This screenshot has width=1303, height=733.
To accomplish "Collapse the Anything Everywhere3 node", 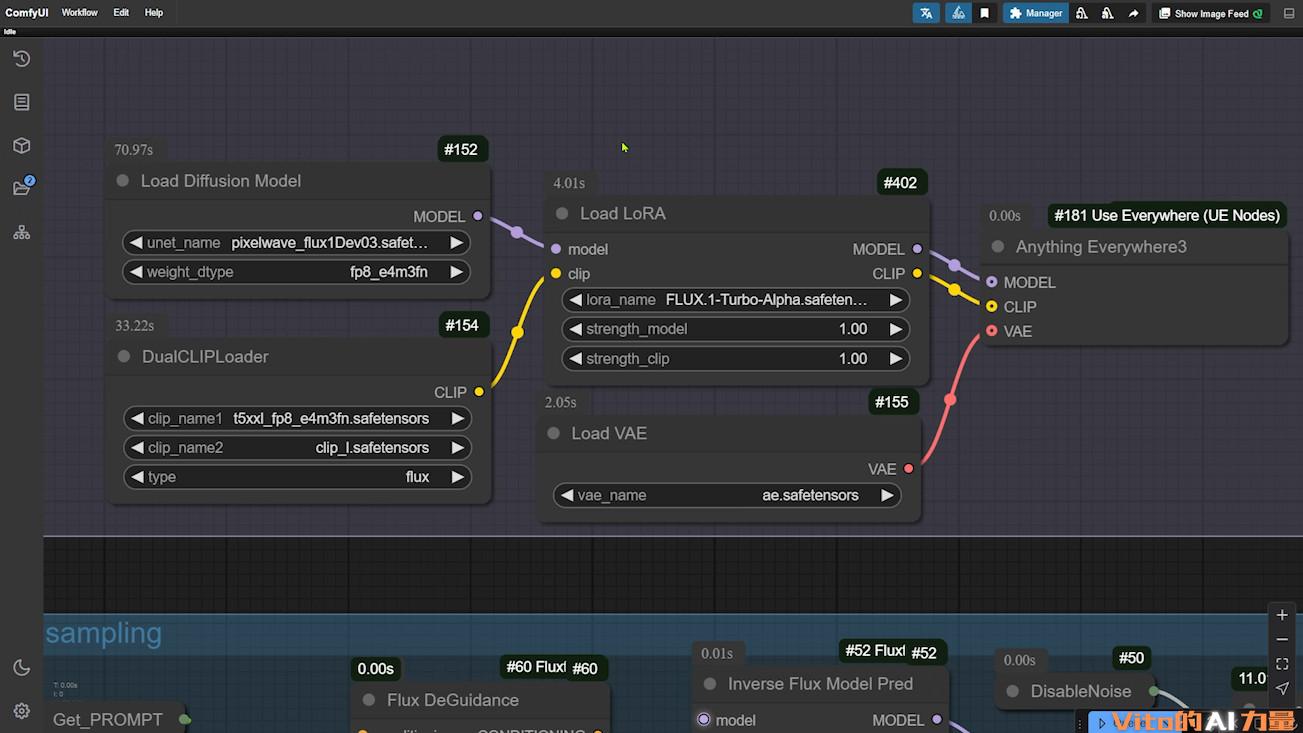I will (998, 247).
